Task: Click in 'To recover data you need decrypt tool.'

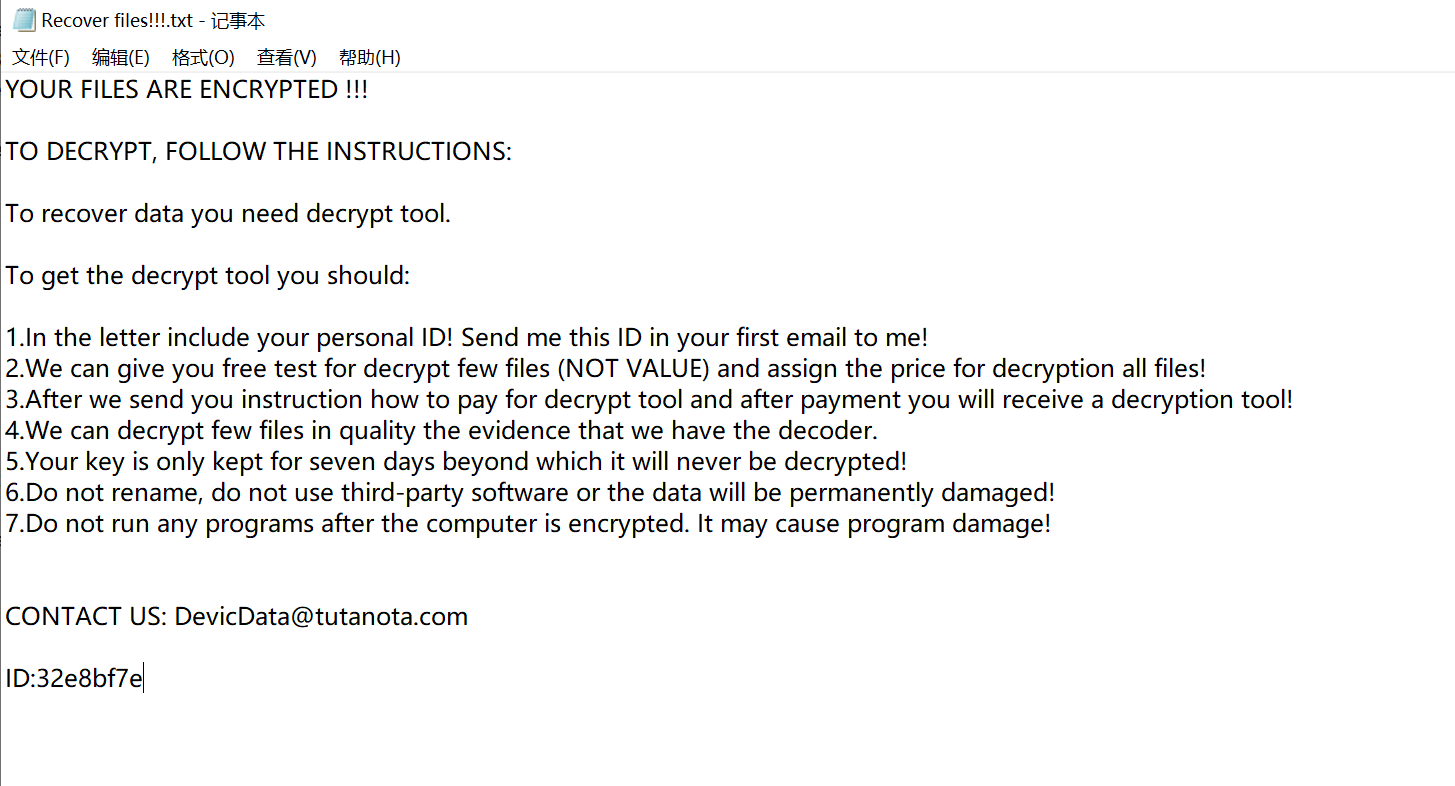Action: [228, 214]
